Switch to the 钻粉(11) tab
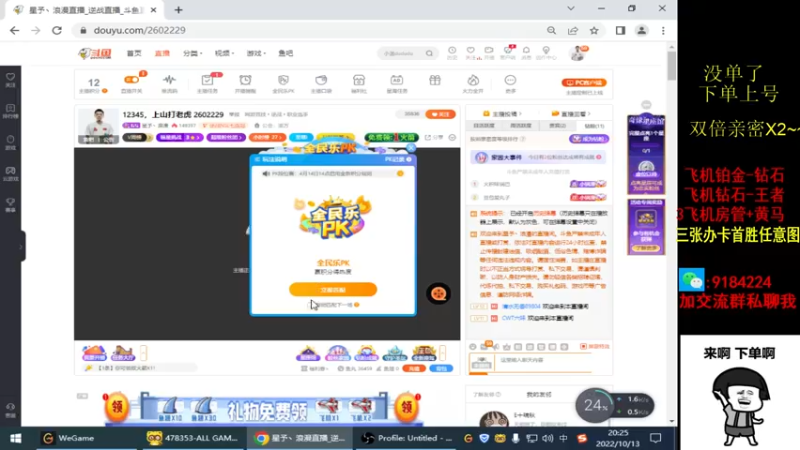 [594, 126]
